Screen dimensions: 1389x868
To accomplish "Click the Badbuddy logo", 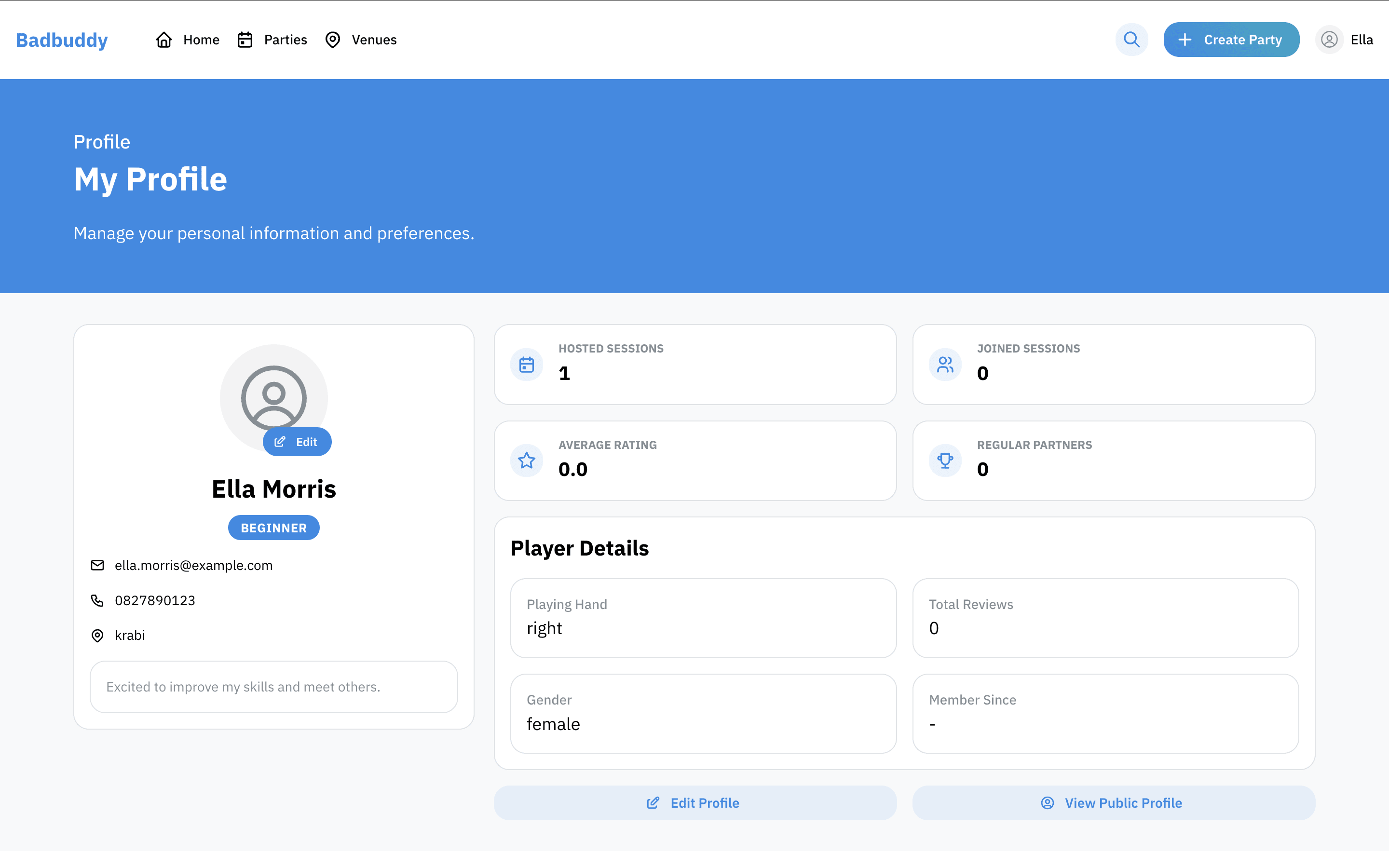I will click(62, 40).
